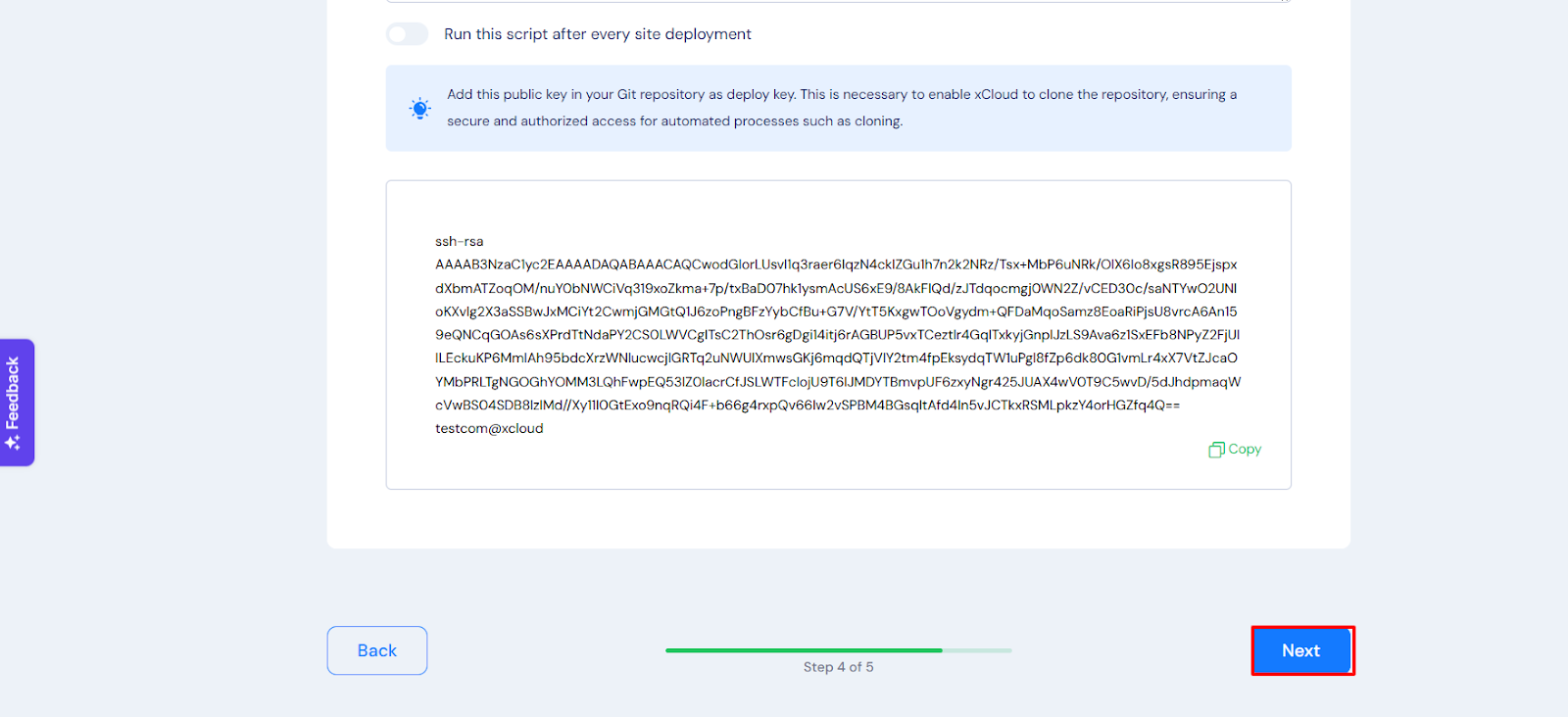The width and height of the screenshot is (1568, 717).
Task: Click the 'testcom@xcloud' key comment text
Action: 489,428
